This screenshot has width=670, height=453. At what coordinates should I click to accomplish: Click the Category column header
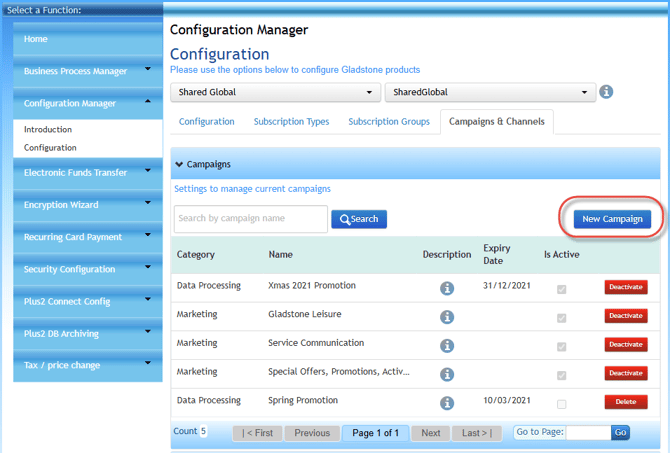196,255
